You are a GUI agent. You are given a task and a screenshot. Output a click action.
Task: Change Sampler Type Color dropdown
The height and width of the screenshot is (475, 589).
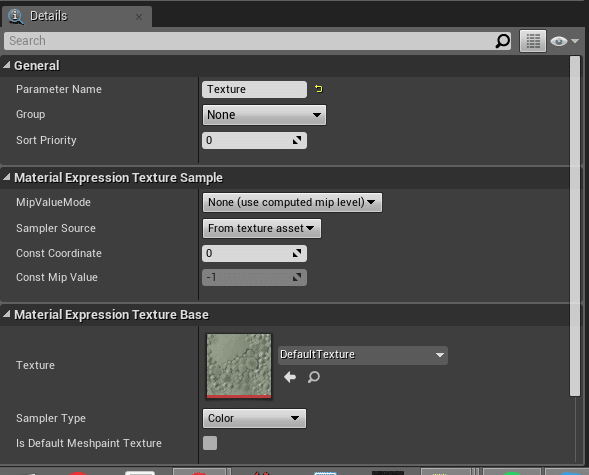click(254, 418)
